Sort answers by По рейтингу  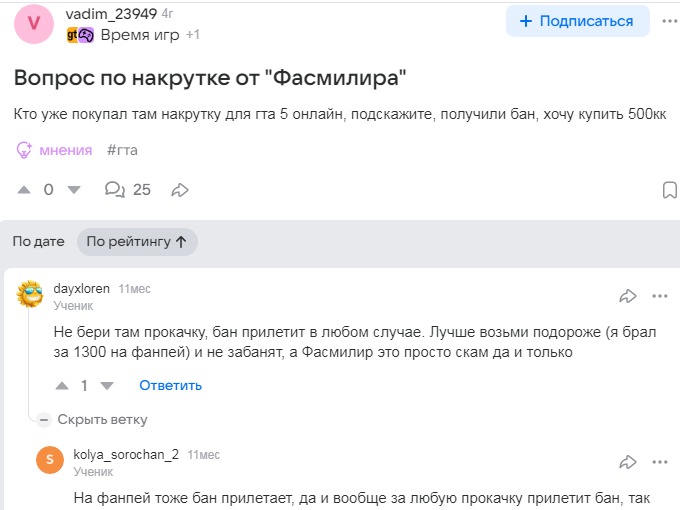(x=136, y=241)
